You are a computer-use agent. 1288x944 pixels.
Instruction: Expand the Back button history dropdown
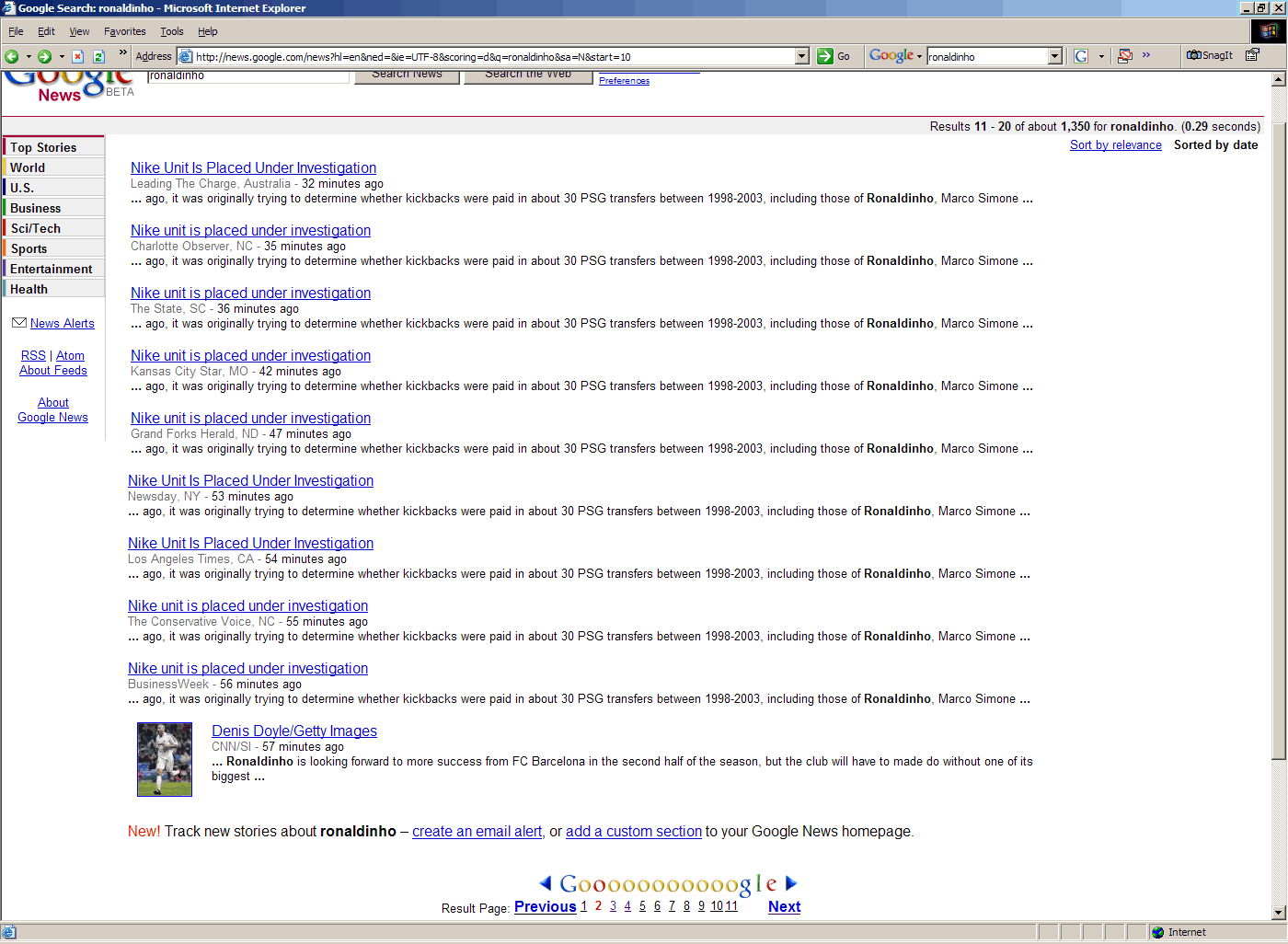point(29,56)
